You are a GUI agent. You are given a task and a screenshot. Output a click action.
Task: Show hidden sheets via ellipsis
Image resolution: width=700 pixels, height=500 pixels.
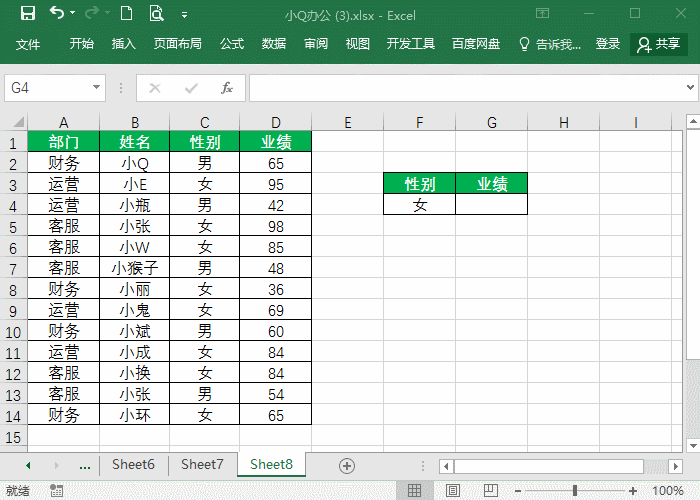[85, 466]
